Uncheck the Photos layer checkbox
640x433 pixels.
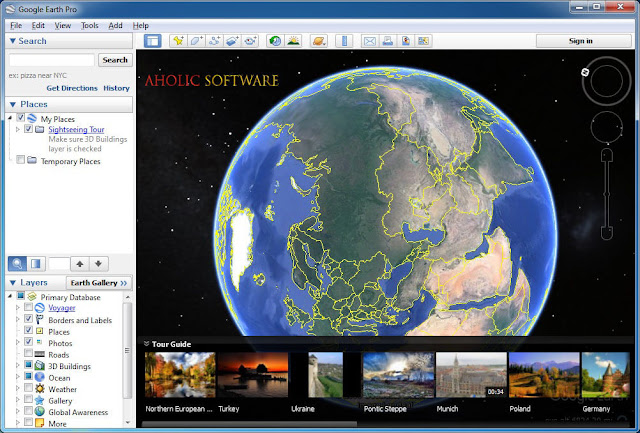pos(28,341)
